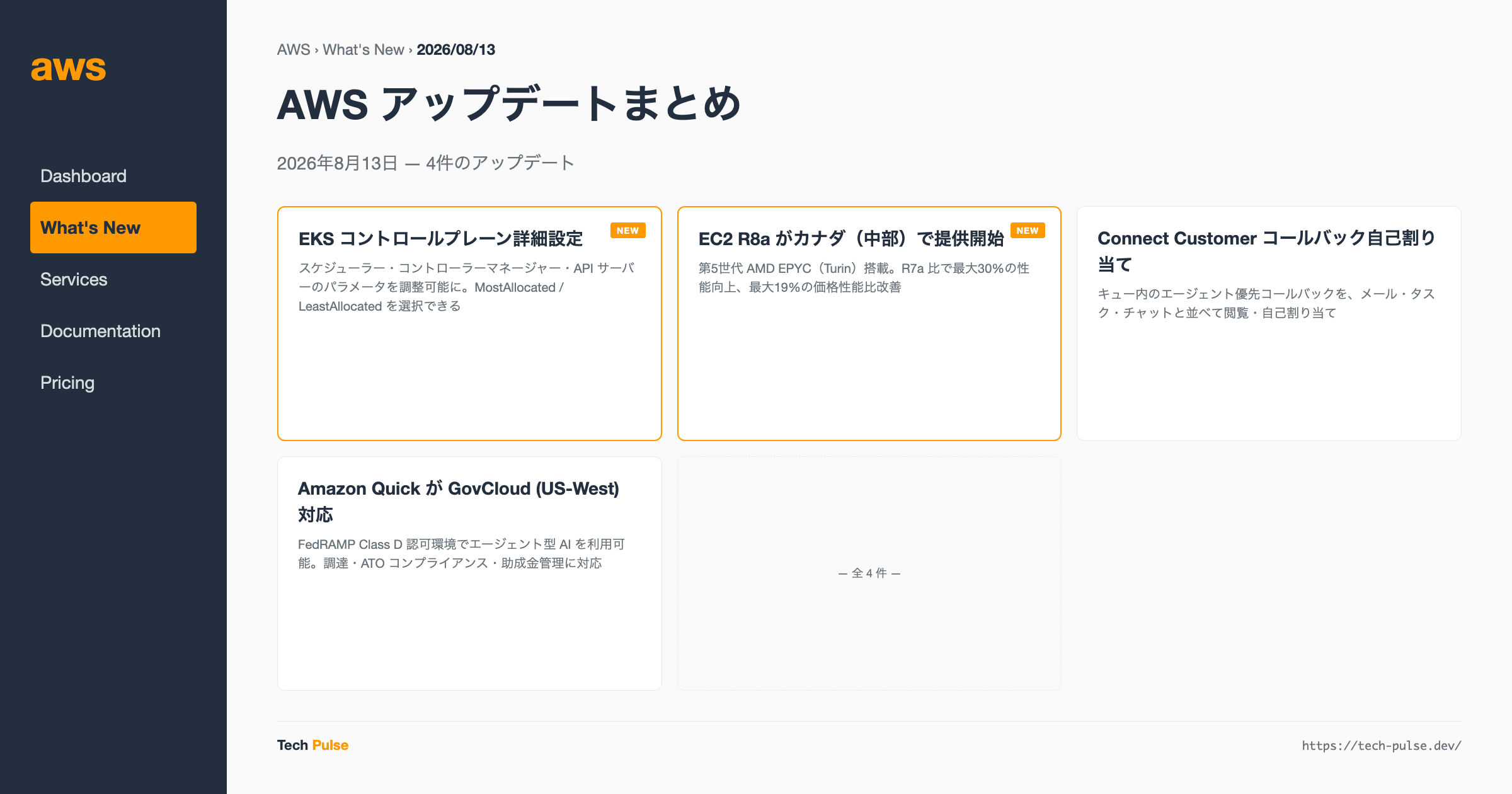The height and width of the screenshot is (794, 1512).
Task: Click the AWS breadcrumb link
Action: click(x=294, y=50)
